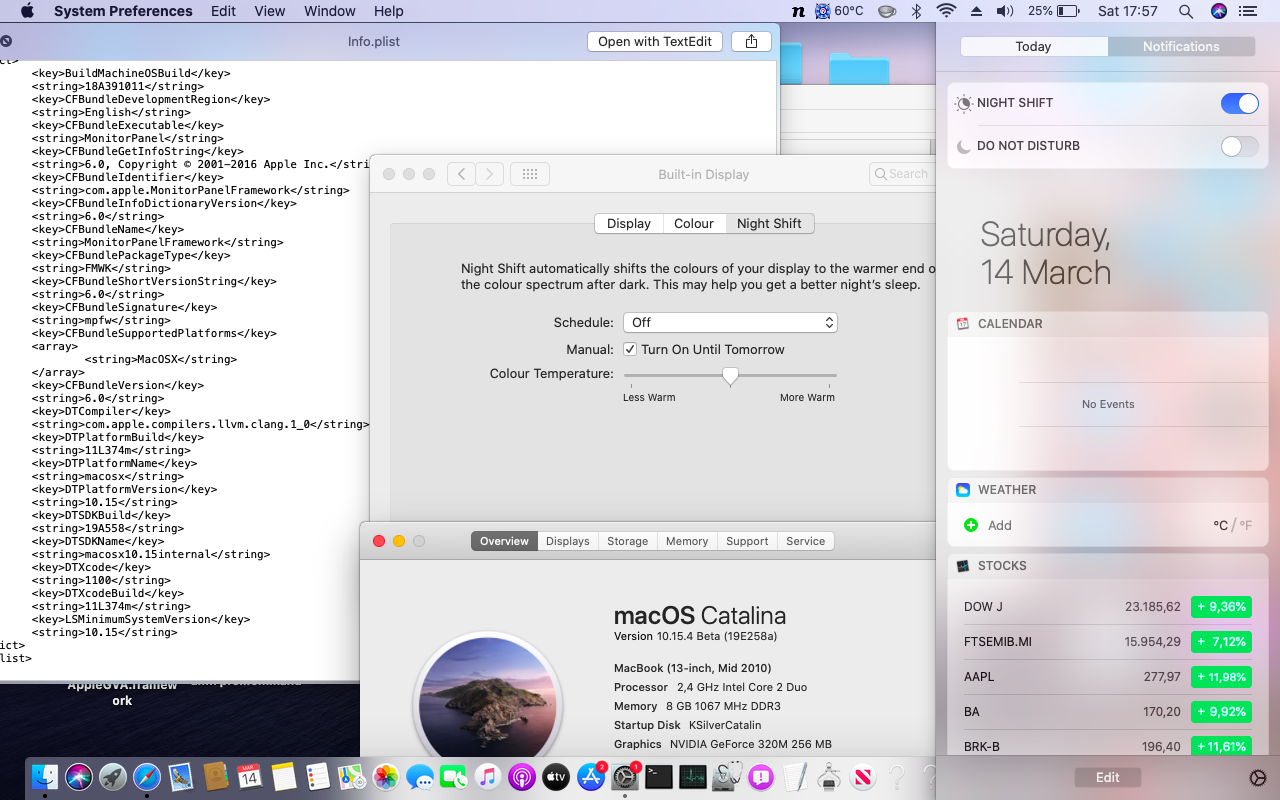The height and width of the screenshot is (800, 1280).
Task: Click Edit button in Notification Center
Action: coord(1107,777)
